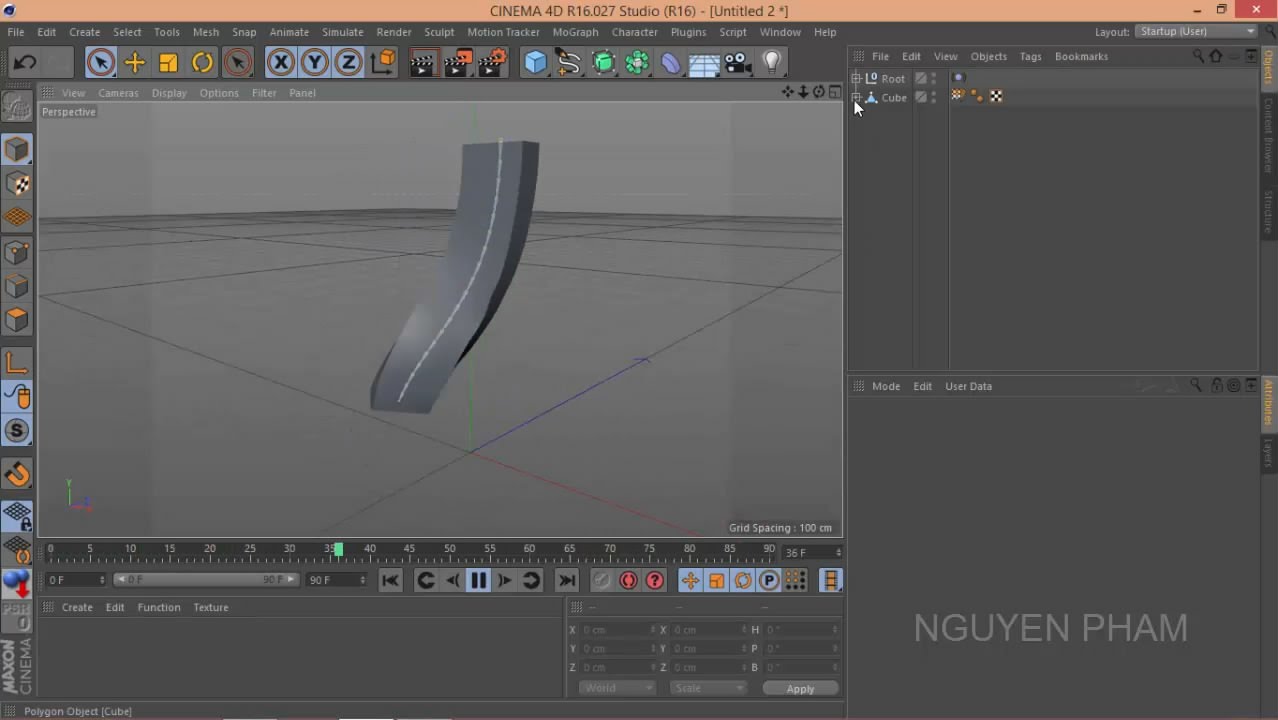This screenshot has height=720, width=1278.
Task: Open the Mesh menu
Action: coord(205,32)
